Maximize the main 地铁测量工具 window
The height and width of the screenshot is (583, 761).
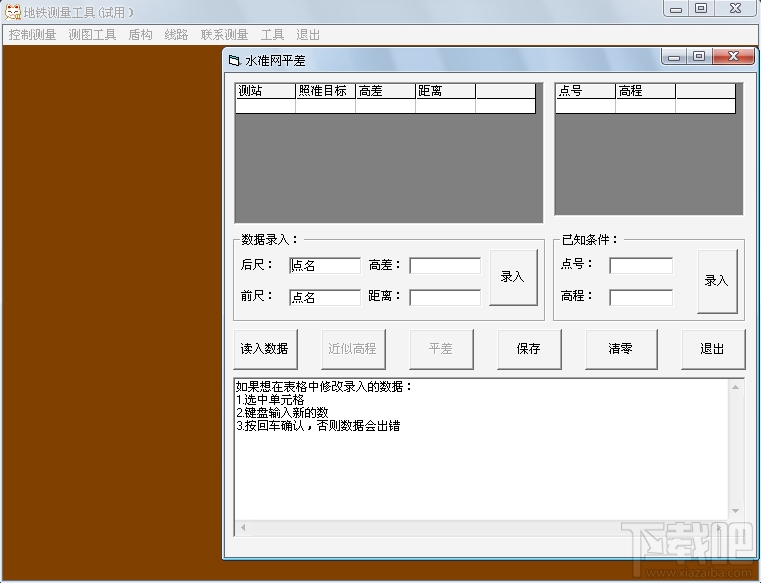(701, 8)
